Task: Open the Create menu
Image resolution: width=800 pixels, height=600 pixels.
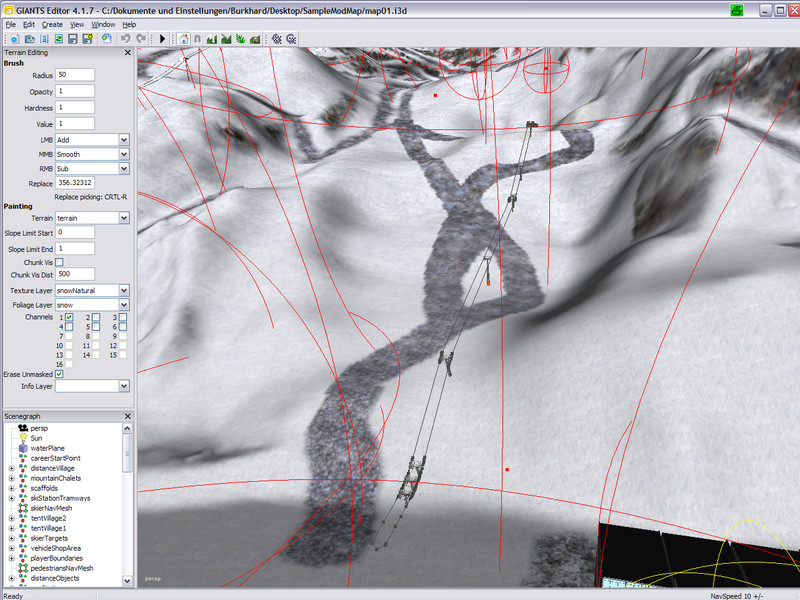Action: click(x=52, y=24)
